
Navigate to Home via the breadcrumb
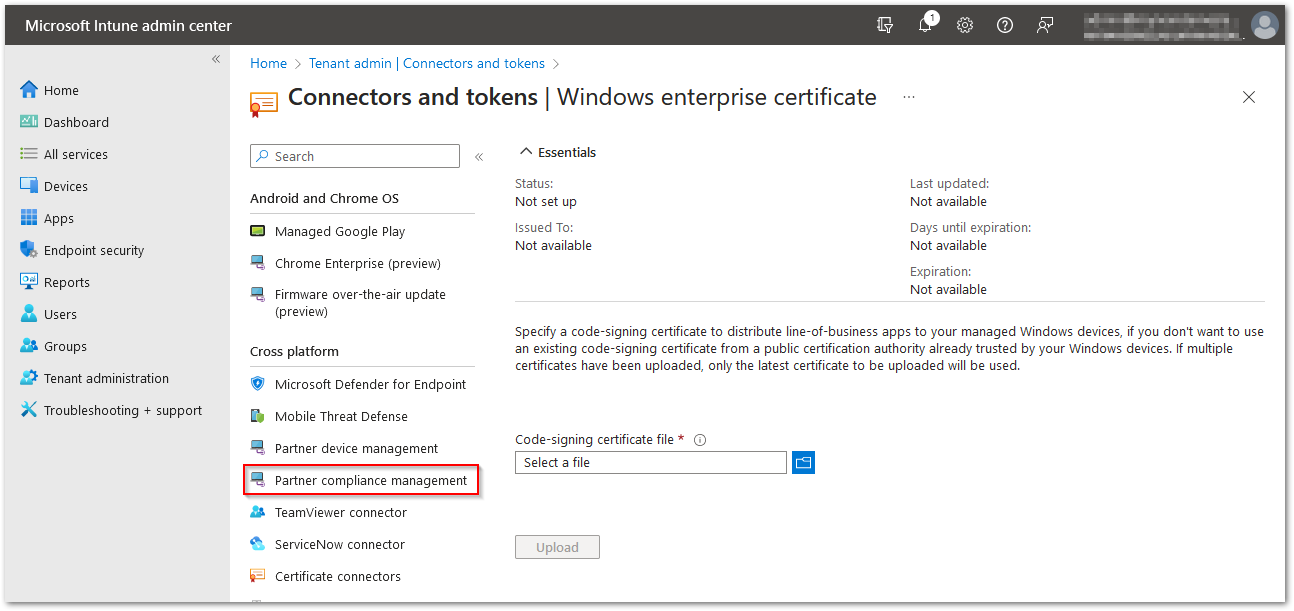click(268, 63)
